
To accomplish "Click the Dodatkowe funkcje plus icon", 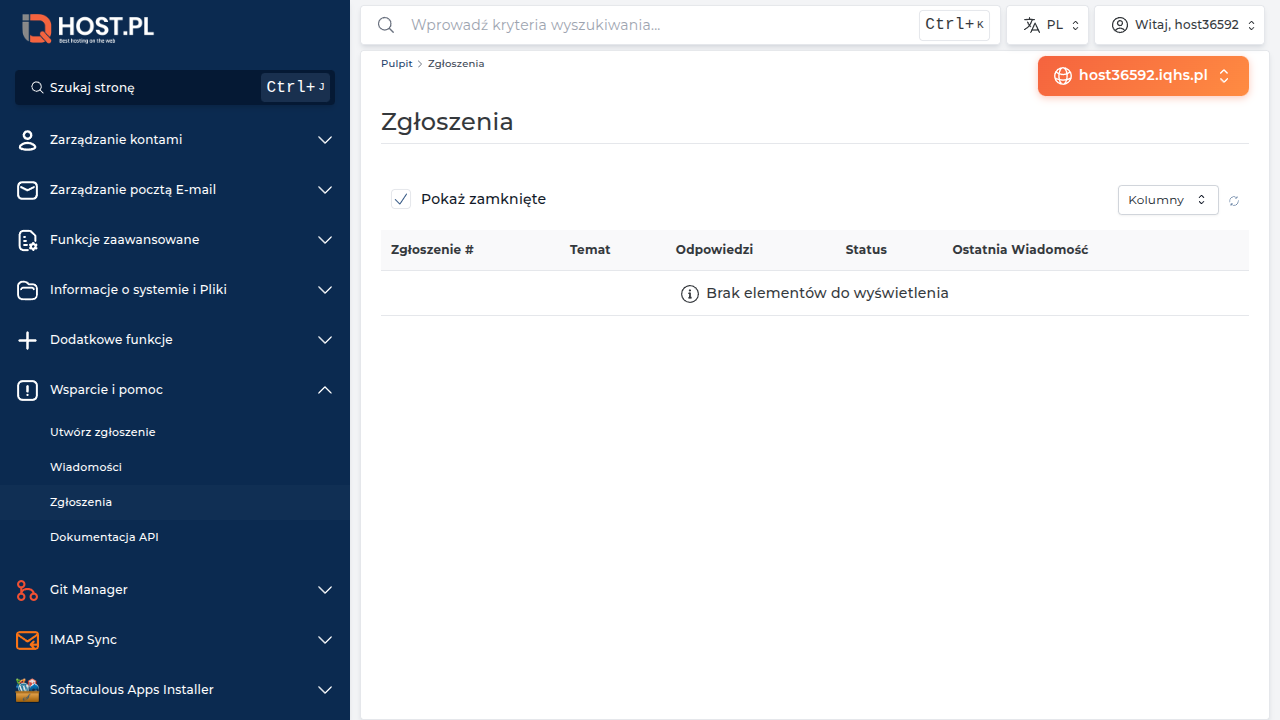I will (28, 340).
